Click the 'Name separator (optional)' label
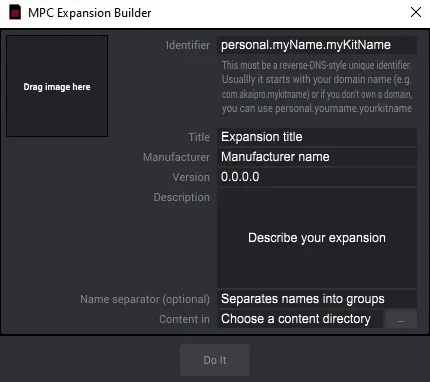Viewport: 430px width, 382px height. point(145,299)
